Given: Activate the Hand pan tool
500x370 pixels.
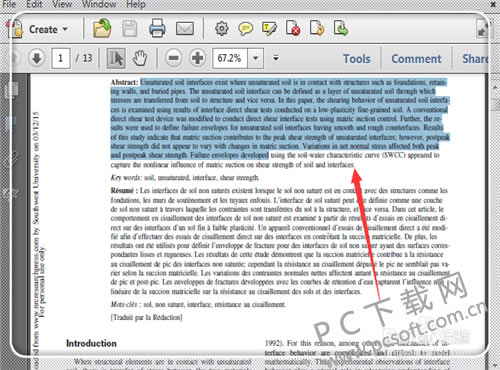Looking at the screenshot, I should (x=140, y=58).
